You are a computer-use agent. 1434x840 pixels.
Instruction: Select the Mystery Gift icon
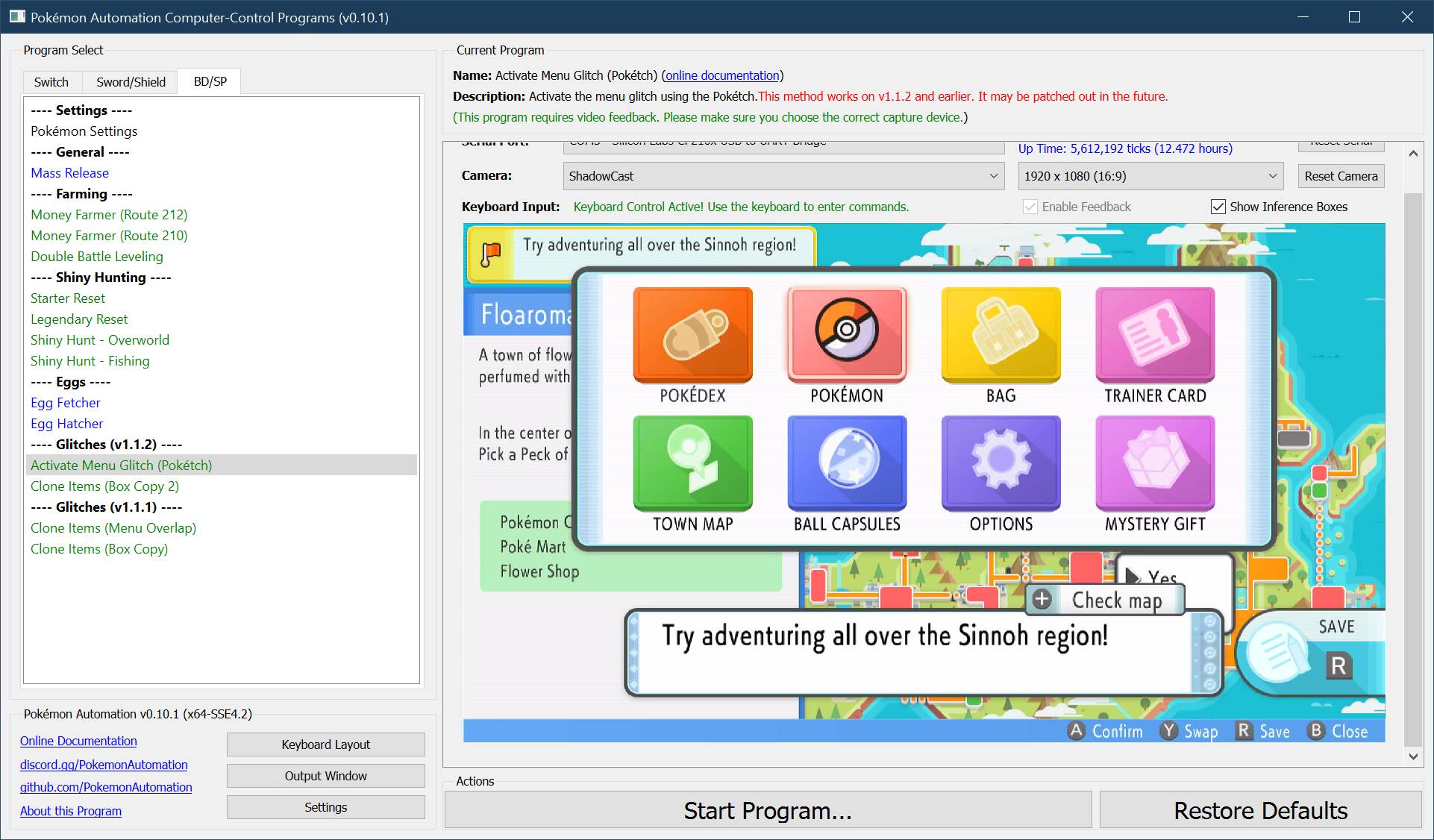click(1155, 463)
